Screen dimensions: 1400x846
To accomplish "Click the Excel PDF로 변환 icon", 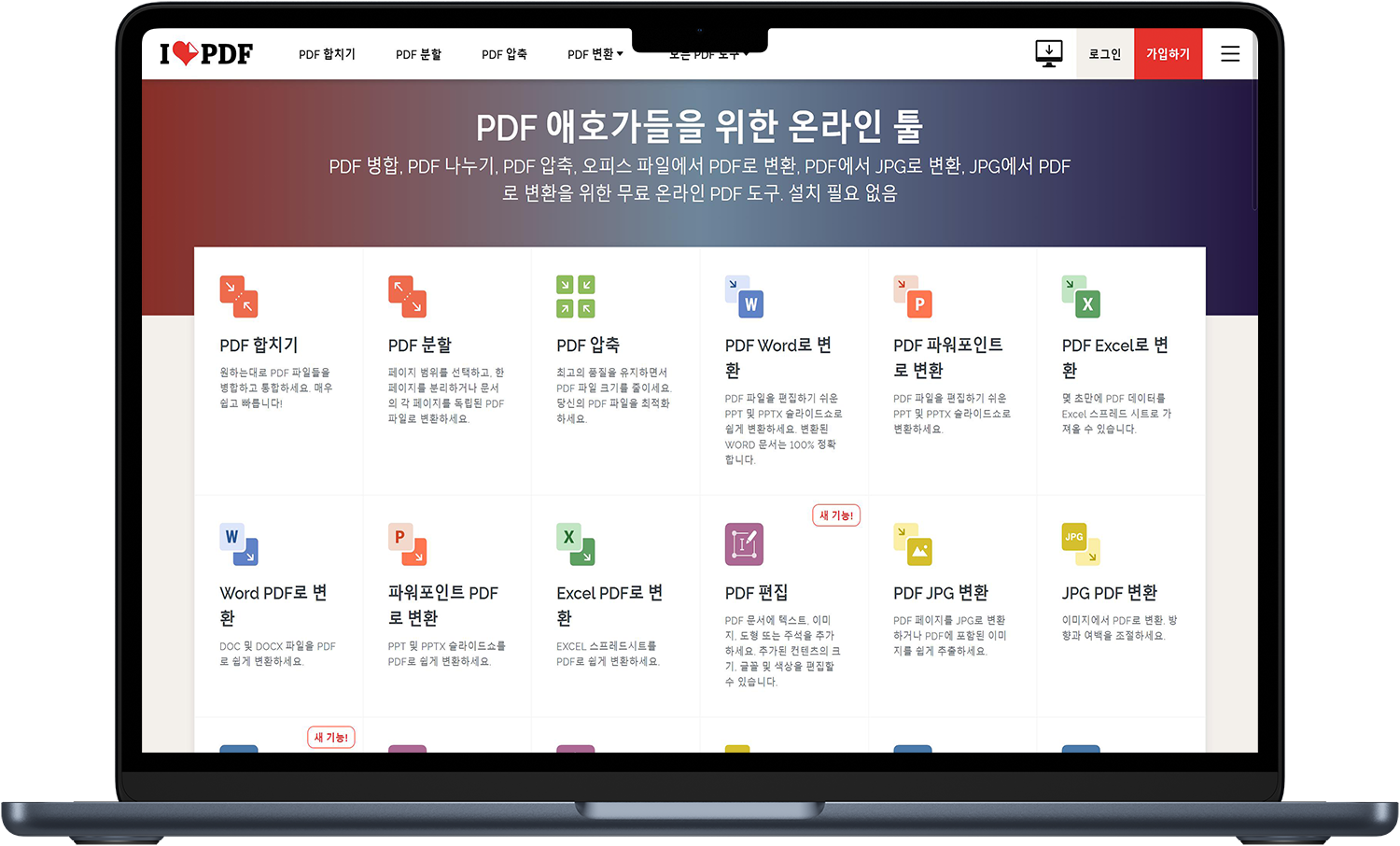I will click(x=576, y=544).
